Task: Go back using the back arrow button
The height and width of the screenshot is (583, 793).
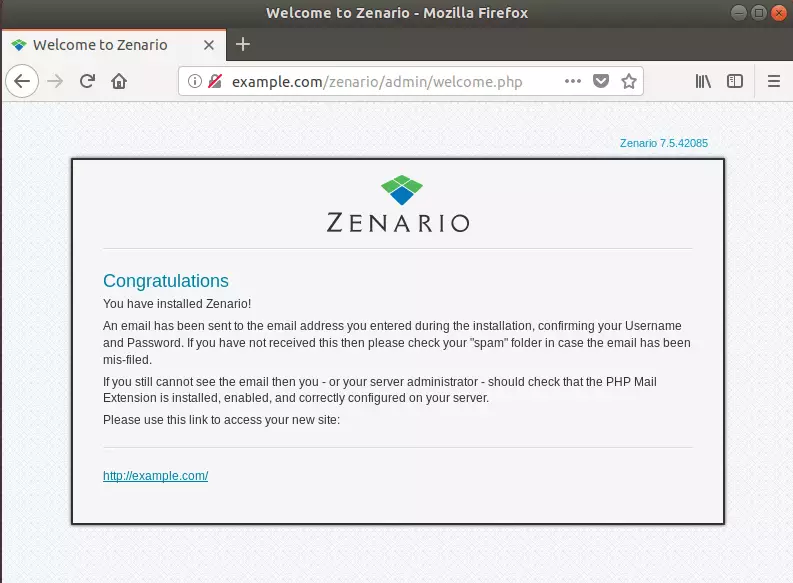Action: point(22,81)
